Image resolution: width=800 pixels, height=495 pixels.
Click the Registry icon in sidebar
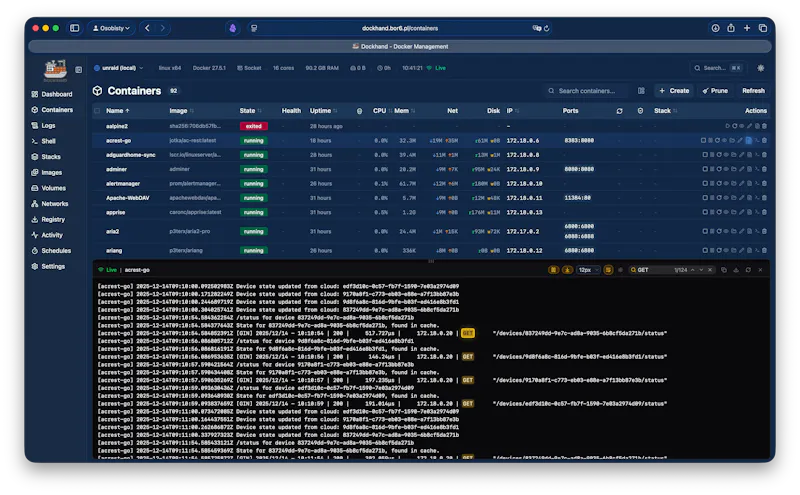(x=35, y=219)
